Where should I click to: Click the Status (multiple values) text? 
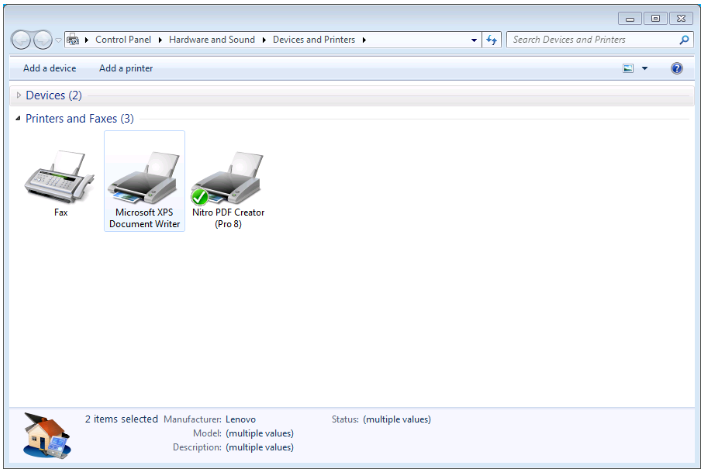pyautogui.click(x=397, y=420)
